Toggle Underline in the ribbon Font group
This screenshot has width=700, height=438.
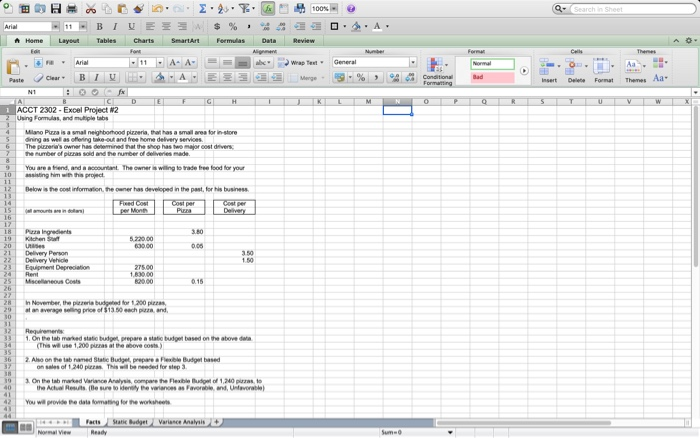112,77
